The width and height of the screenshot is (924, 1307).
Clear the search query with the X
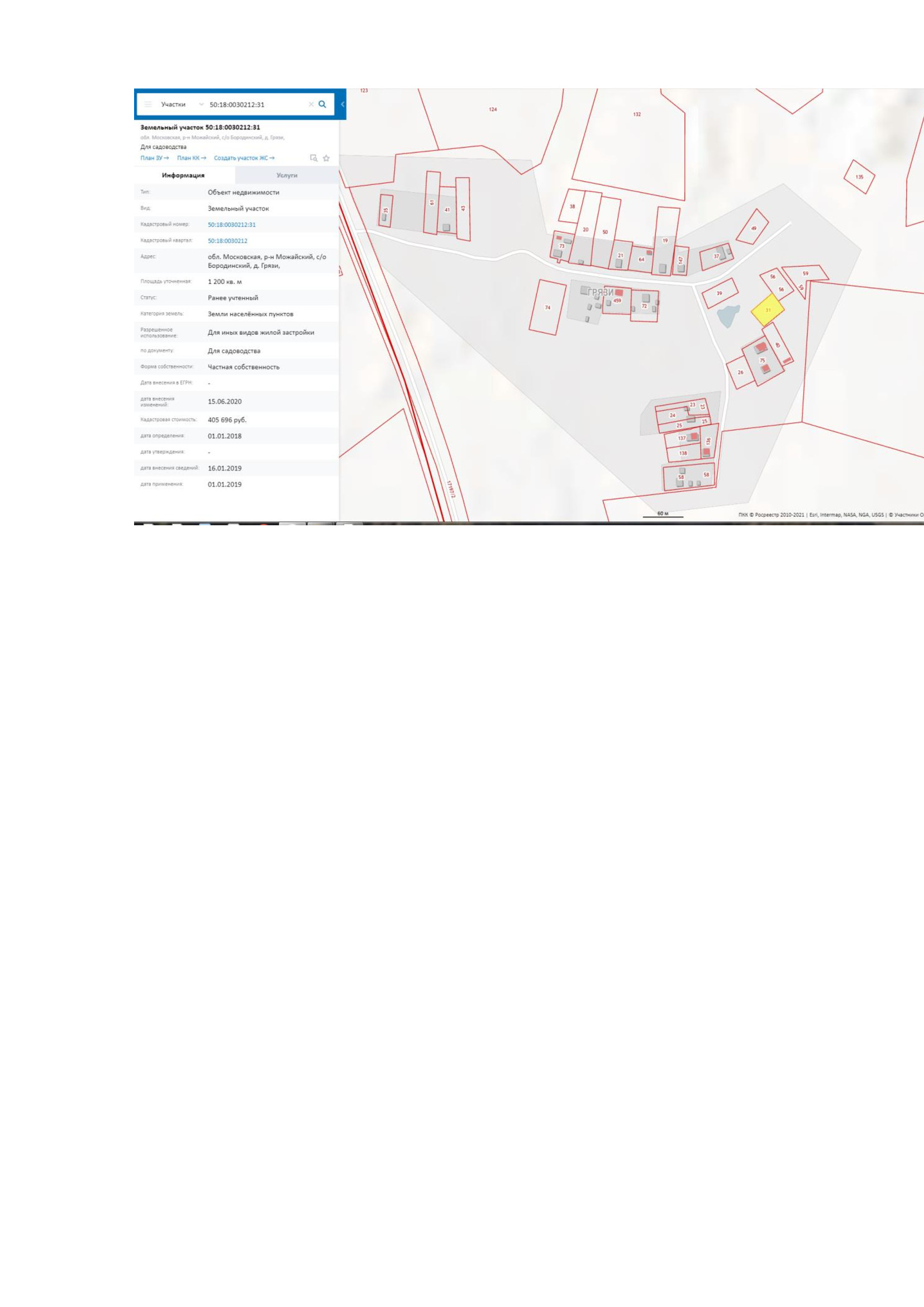click(x=311, y=104)
